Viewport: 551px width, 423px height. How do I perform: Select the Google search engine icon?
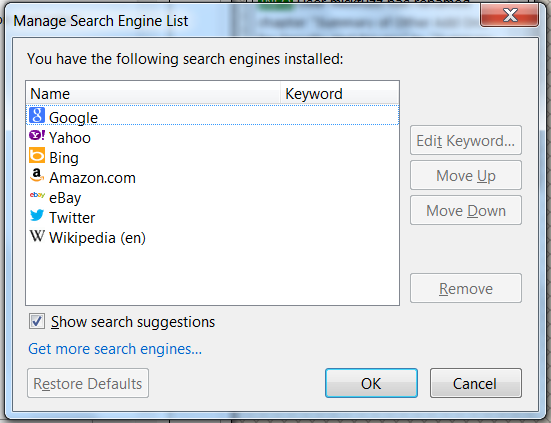pyautogui.click(x=37, y=115)
